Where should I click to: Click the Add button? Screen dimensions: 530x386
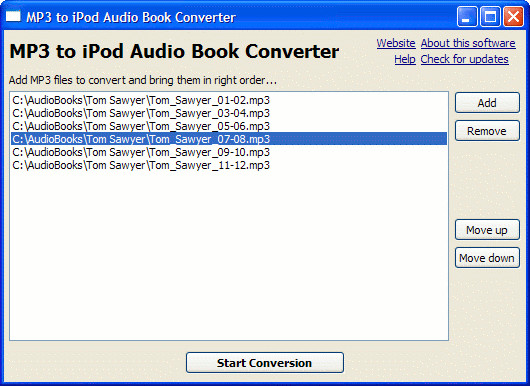[x=487, y=103]
